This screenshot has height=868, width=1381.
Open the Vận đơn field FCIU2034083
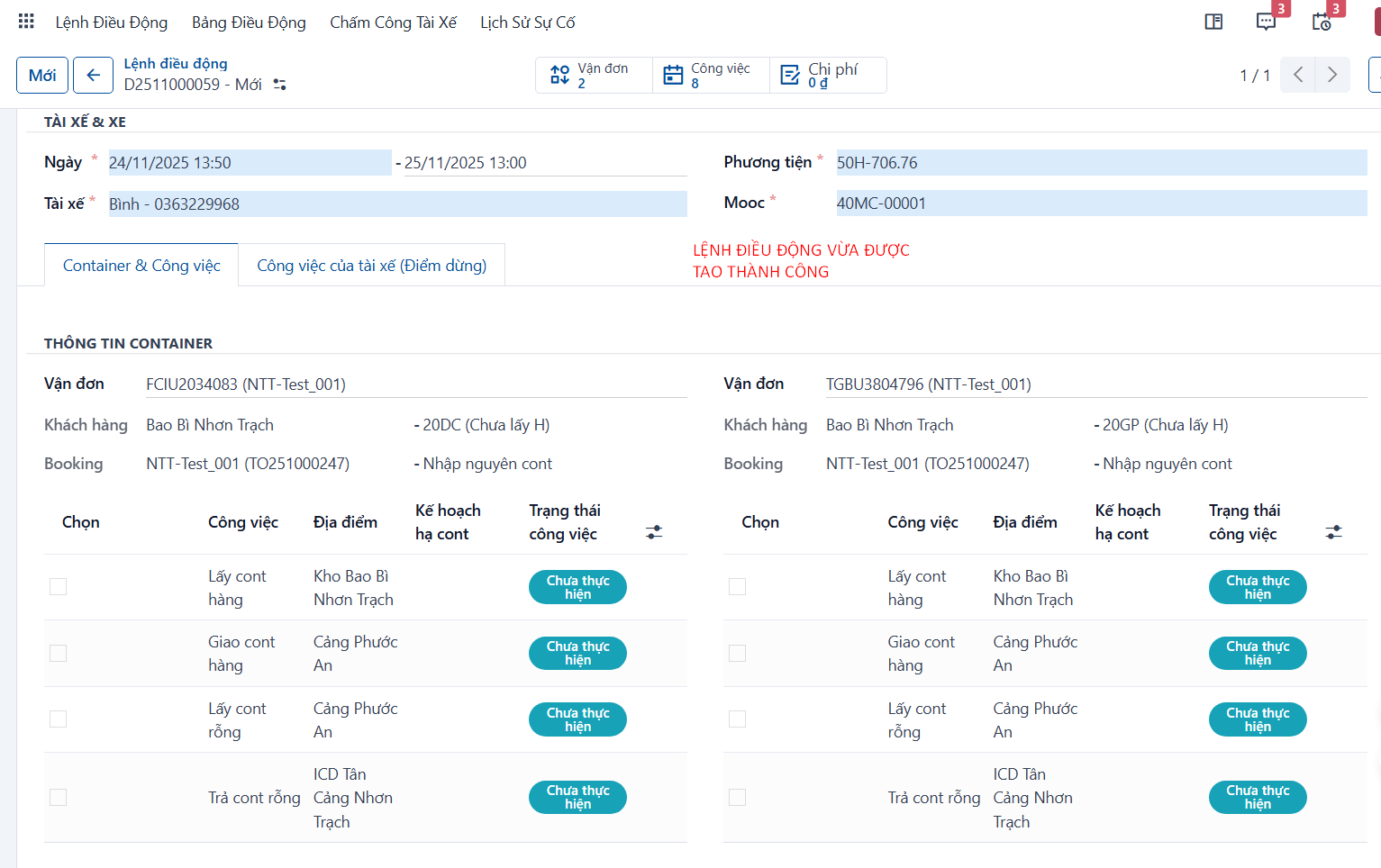point(416,384)
